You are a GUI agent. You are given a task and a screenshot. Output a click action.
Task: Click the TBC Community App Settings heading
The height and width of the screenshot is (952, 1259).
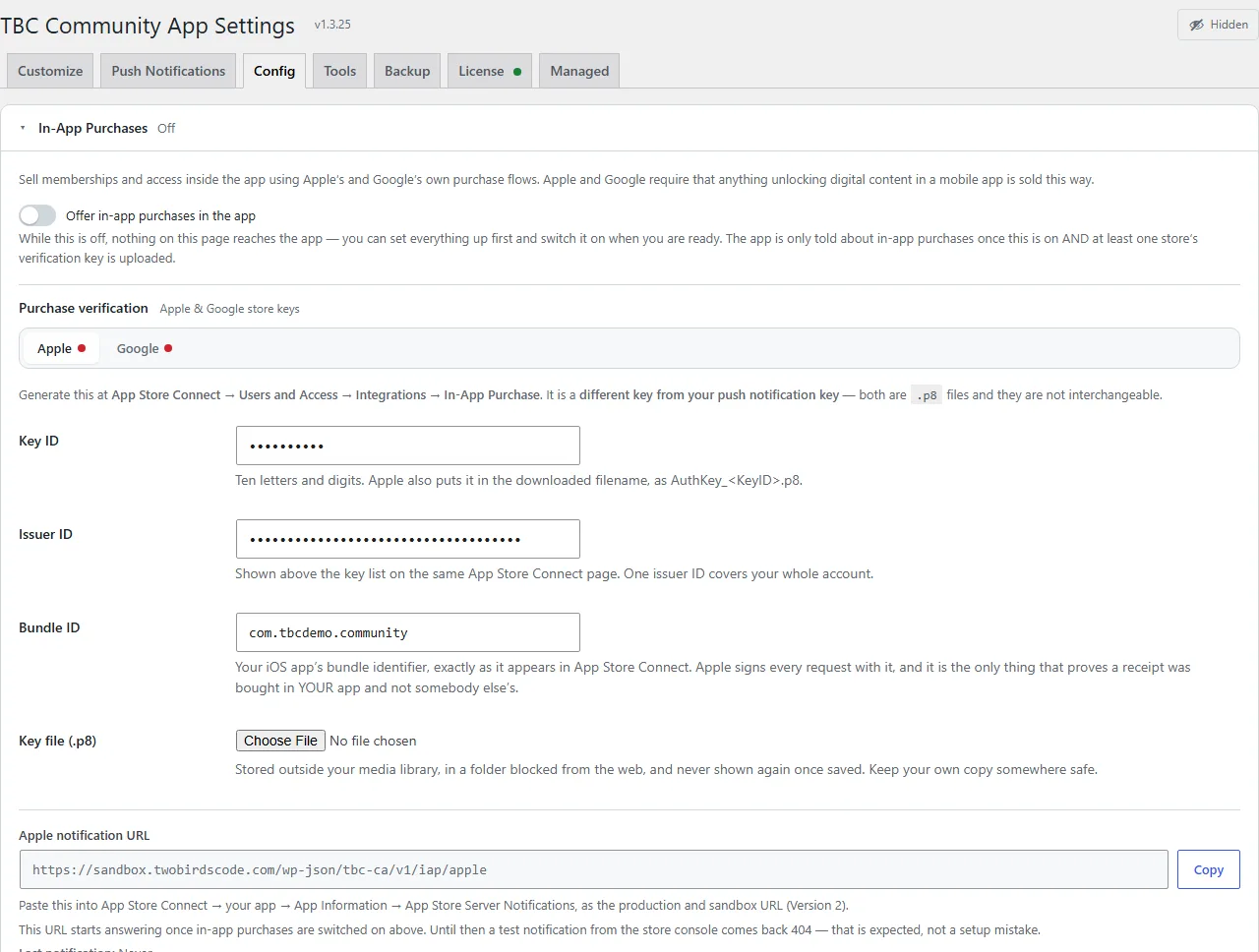pyautogui.click(x=148, y=26)
